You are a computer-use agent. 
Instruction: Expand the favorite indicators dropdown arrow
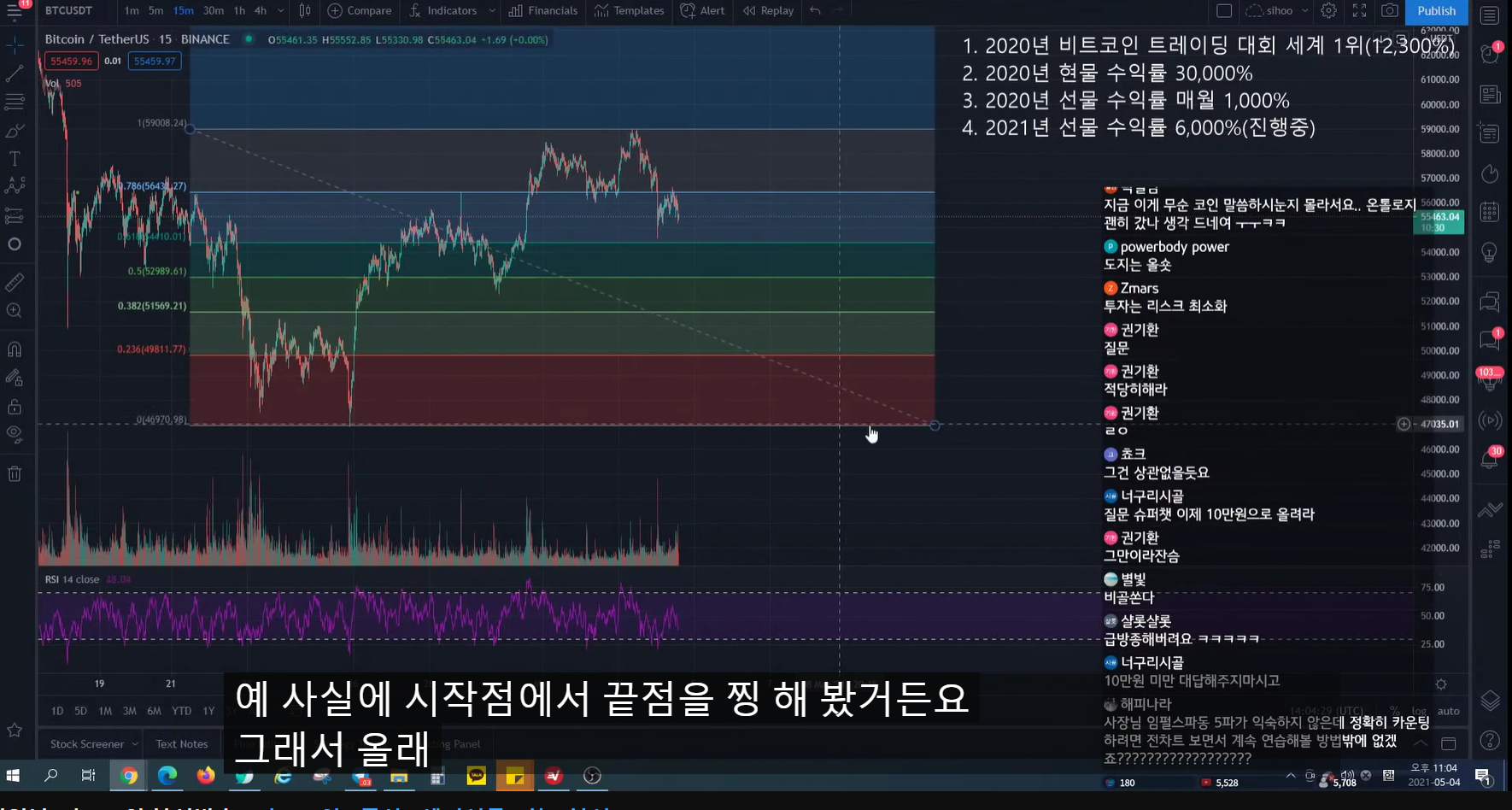[492, 11]
